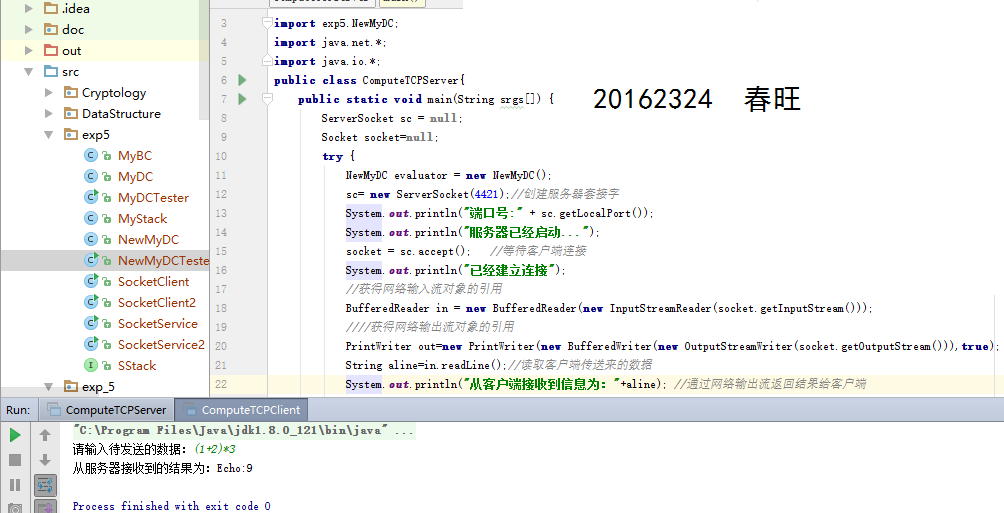Click line number 22 in gutter
1004x513 pixels.
click(221, 384)
